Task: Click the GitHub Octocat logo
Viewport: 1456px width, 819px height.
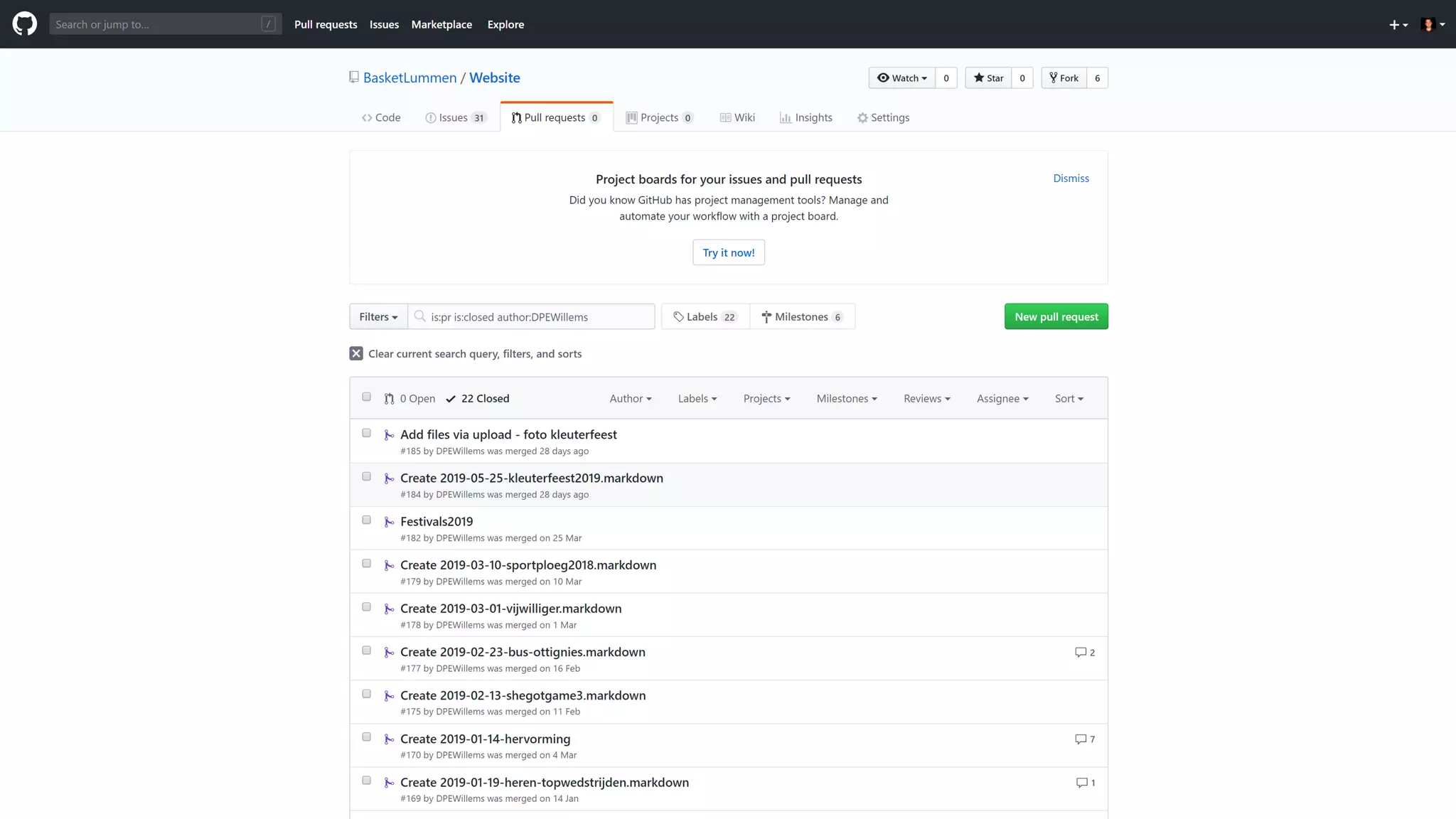Action: (25, 23)
